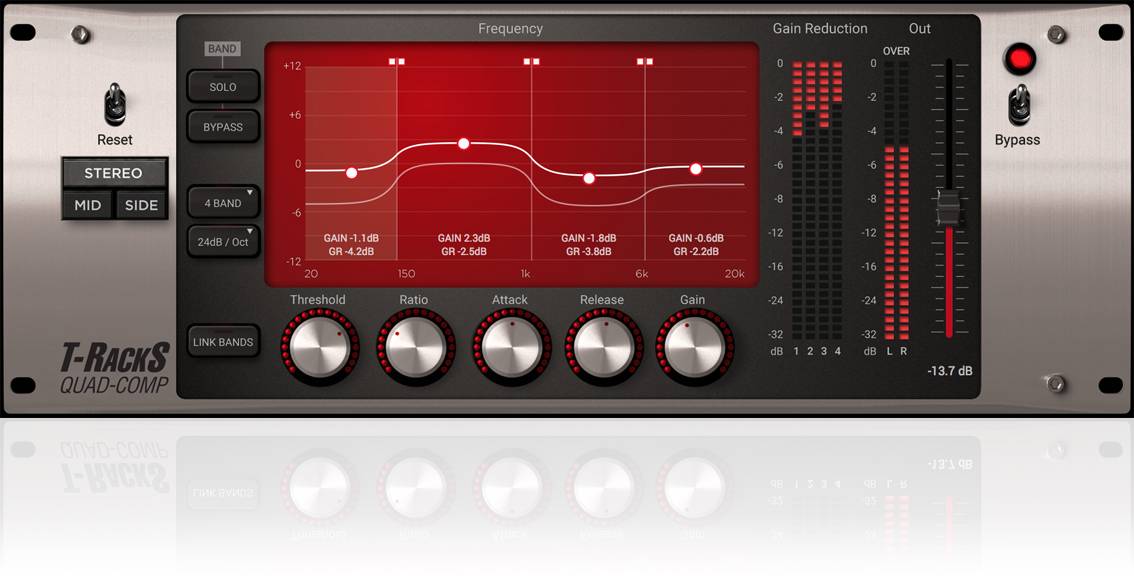
Task: Click the Gain knob
Action: pyautogui.click(x=693, y=347)
